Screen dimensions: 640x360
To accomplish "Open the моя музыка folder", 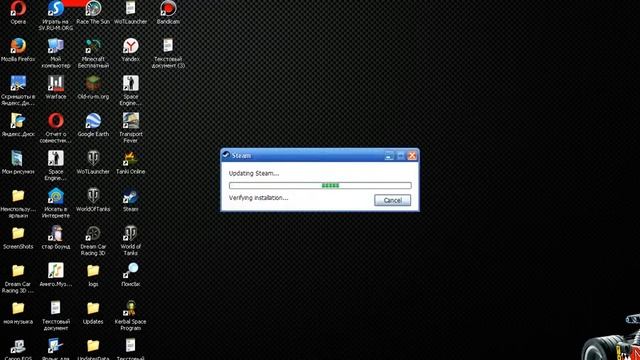I will (x=18, y=309).
